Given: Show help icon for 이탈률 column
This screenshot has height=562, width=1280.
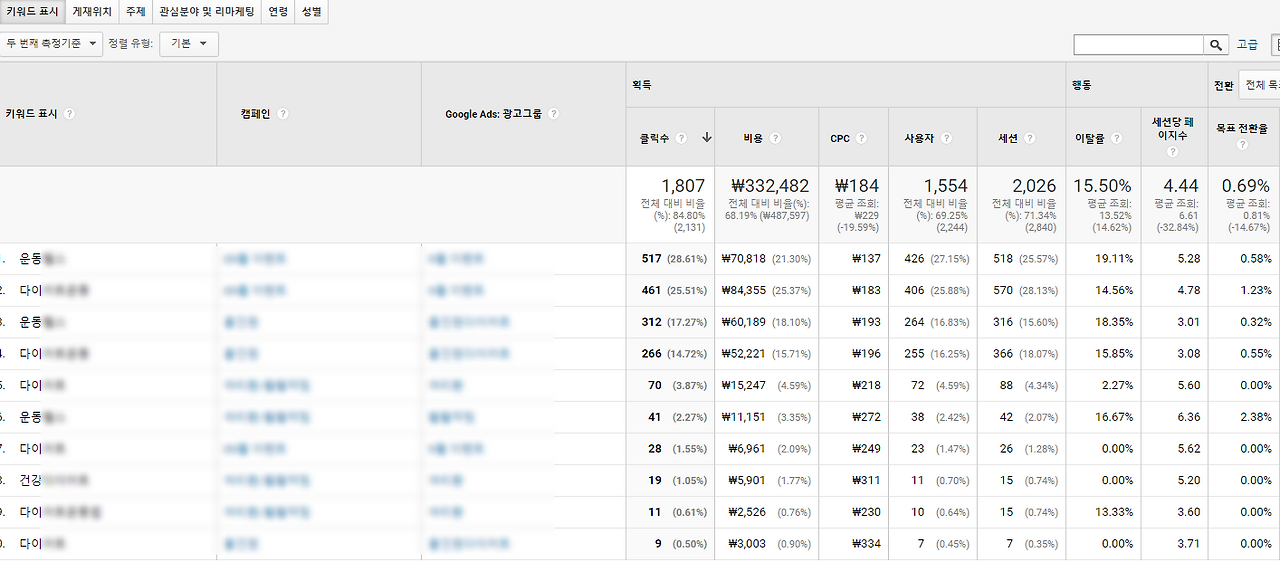Looking at the screenshot, I should [x=1117, y=138].
